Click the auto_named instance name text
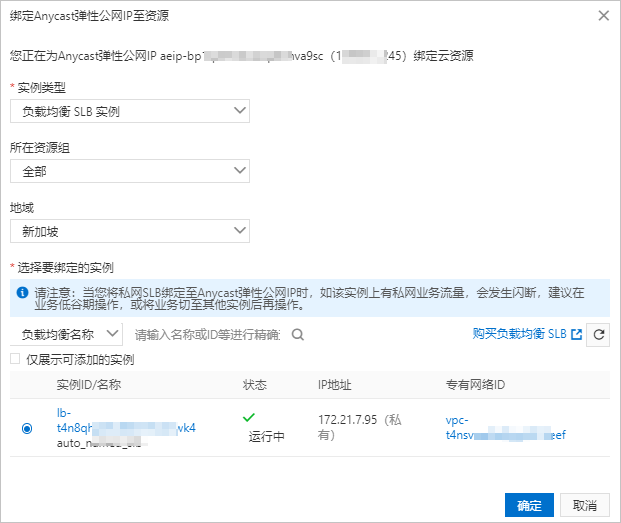The height and width of the screenshot is (523, 621). (x=99, y=443)
